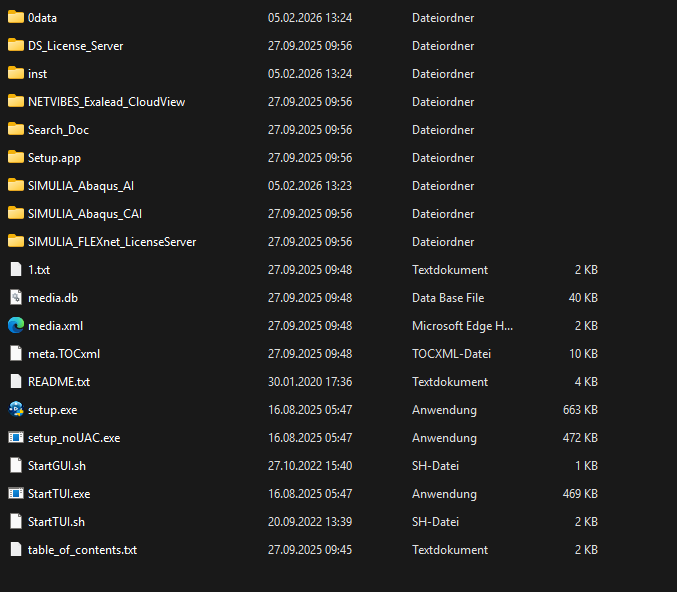This screenshot has height=592, width=677.
Task: Select the README.txt document icon
Action: 16,381
